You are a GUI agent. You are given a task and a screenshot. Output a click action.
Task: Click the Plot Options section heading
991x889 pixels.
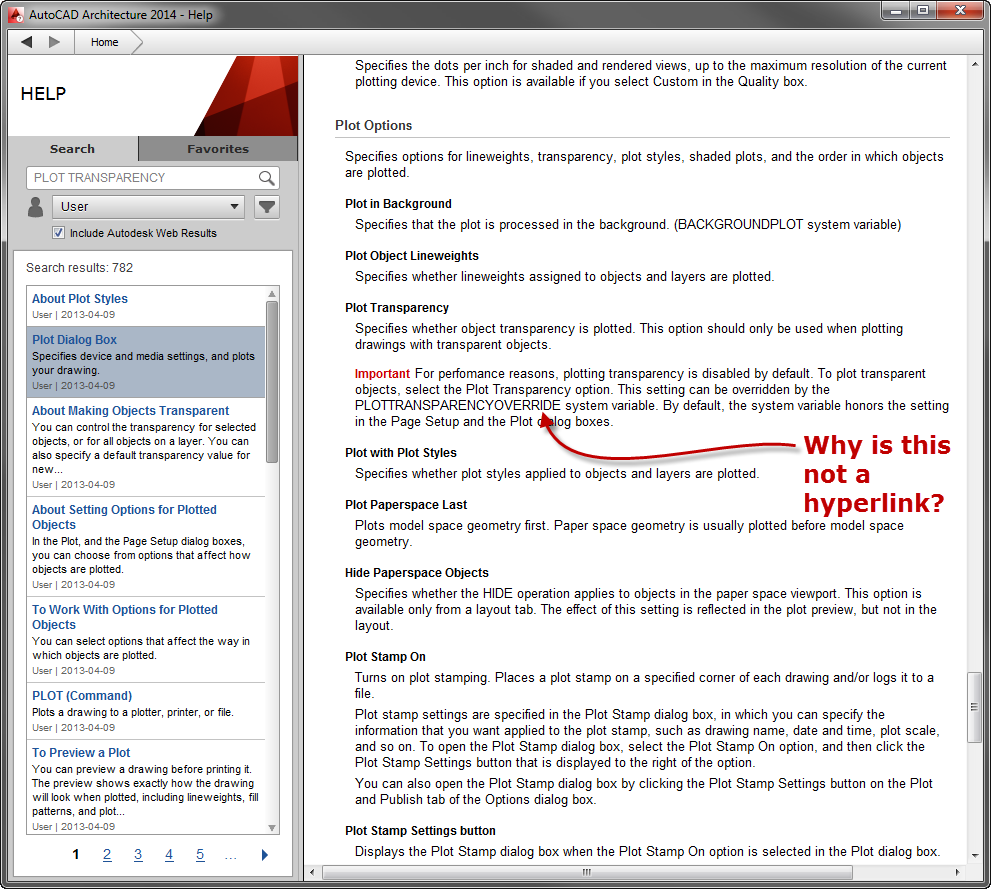point(374,125)
